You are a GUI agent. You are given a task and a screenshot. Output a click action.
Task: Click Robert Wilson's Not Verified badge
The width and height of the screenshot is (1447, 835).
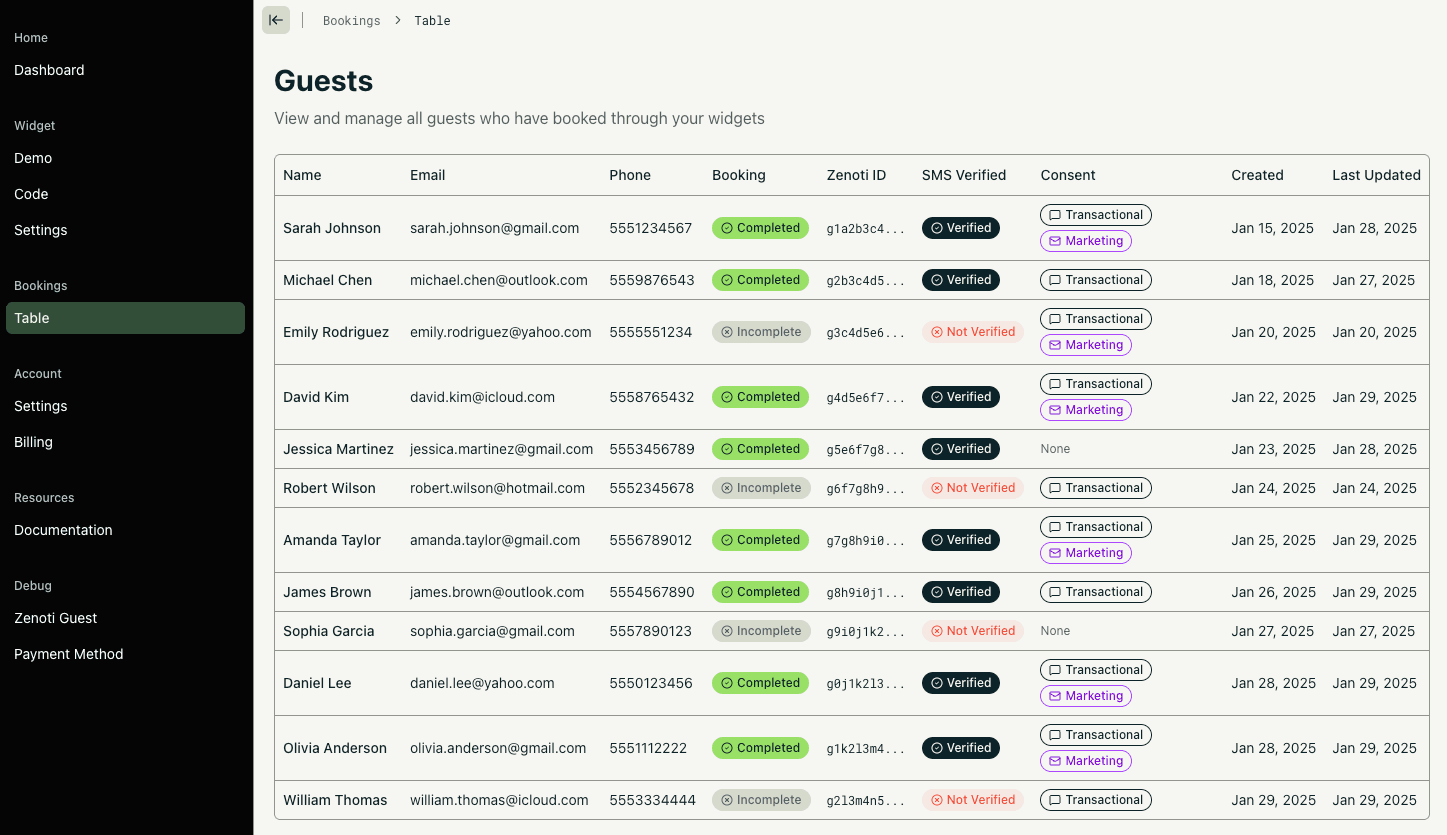coord(972,488)
